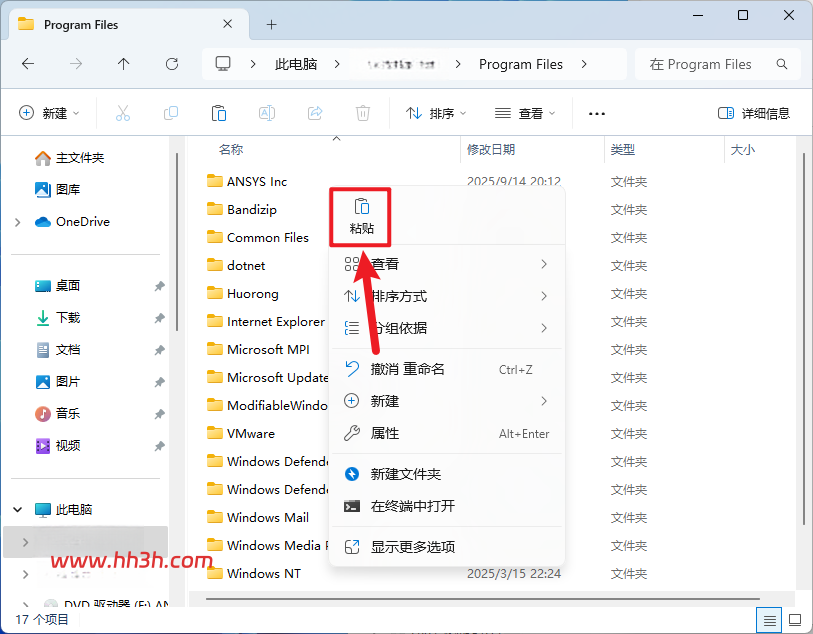Click Program Files breadcrumb in address bar
This screenshot has height=634, width=813.
pyautogui.click(x=521, y=64)
